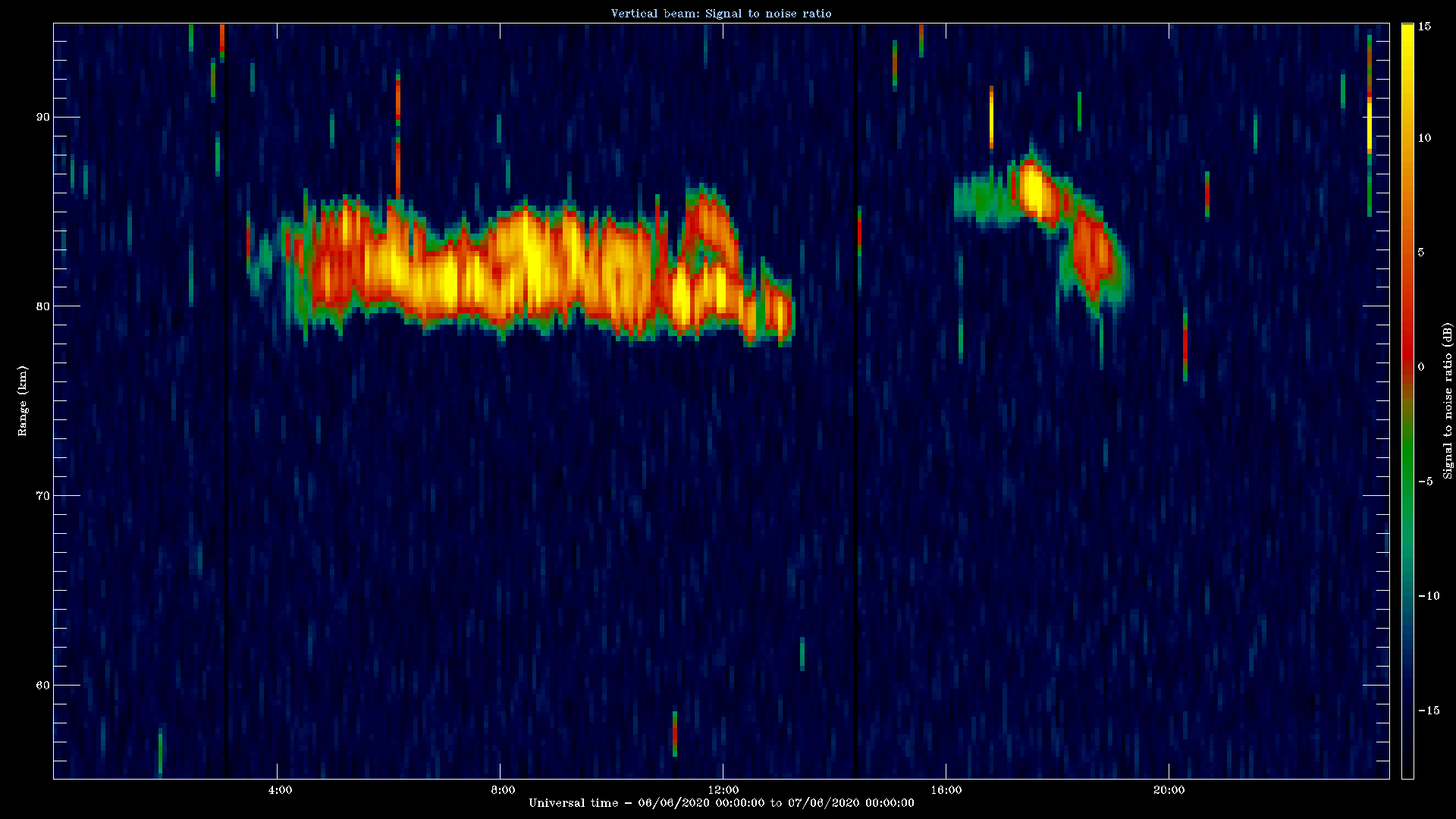Click the 60 km range tick label
The height and width of the screenshot is (819, 1456).
click(x=42, y=686)
